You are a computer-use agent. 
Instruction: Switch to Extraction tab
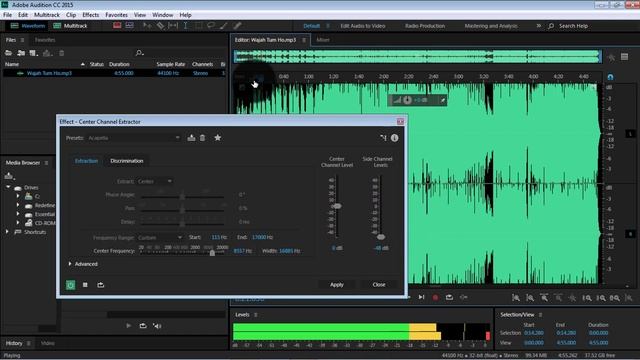pos(87,161)
